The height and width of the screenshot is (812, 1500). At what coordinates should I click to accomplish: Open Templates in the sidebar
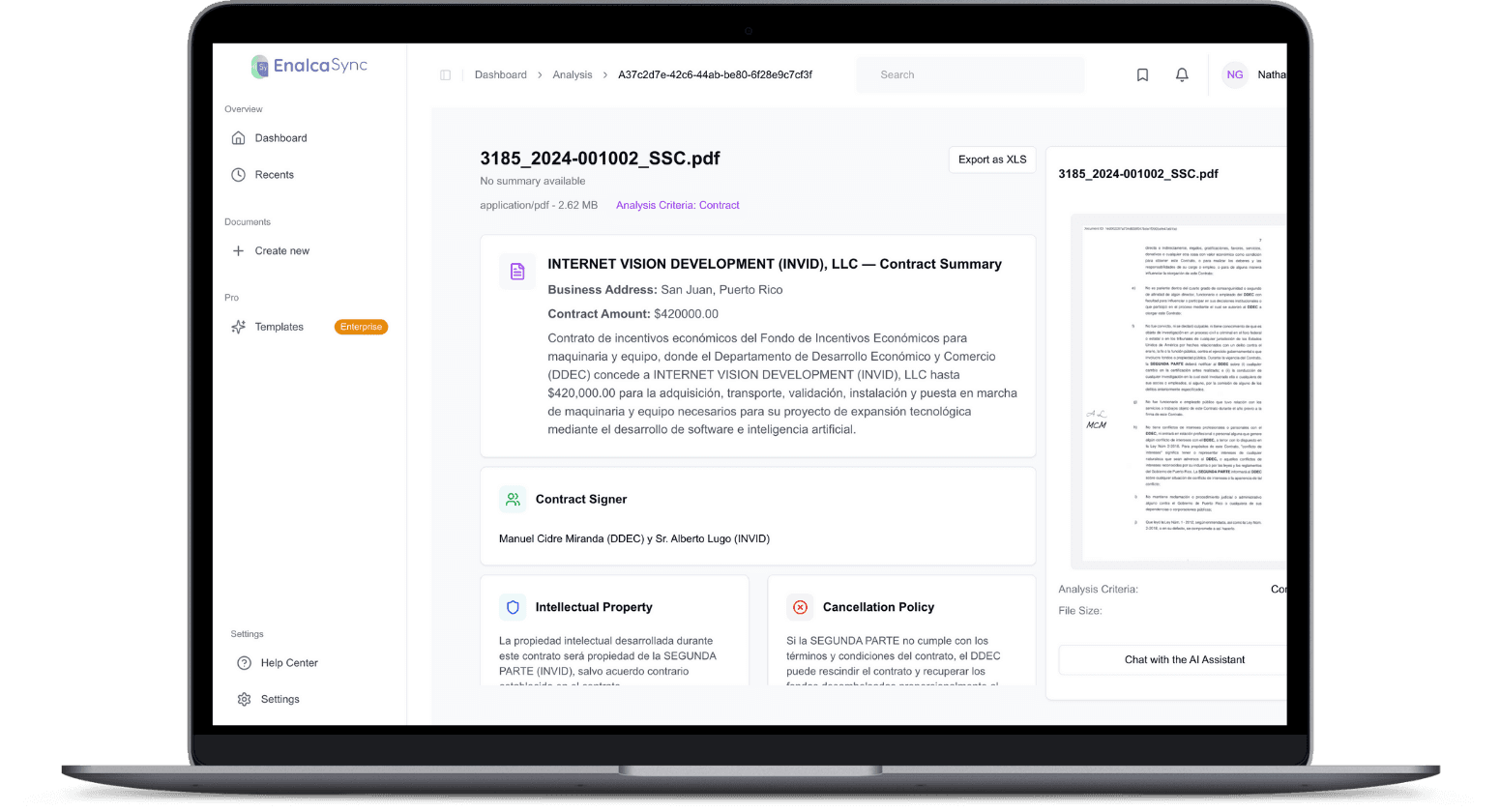279,327
